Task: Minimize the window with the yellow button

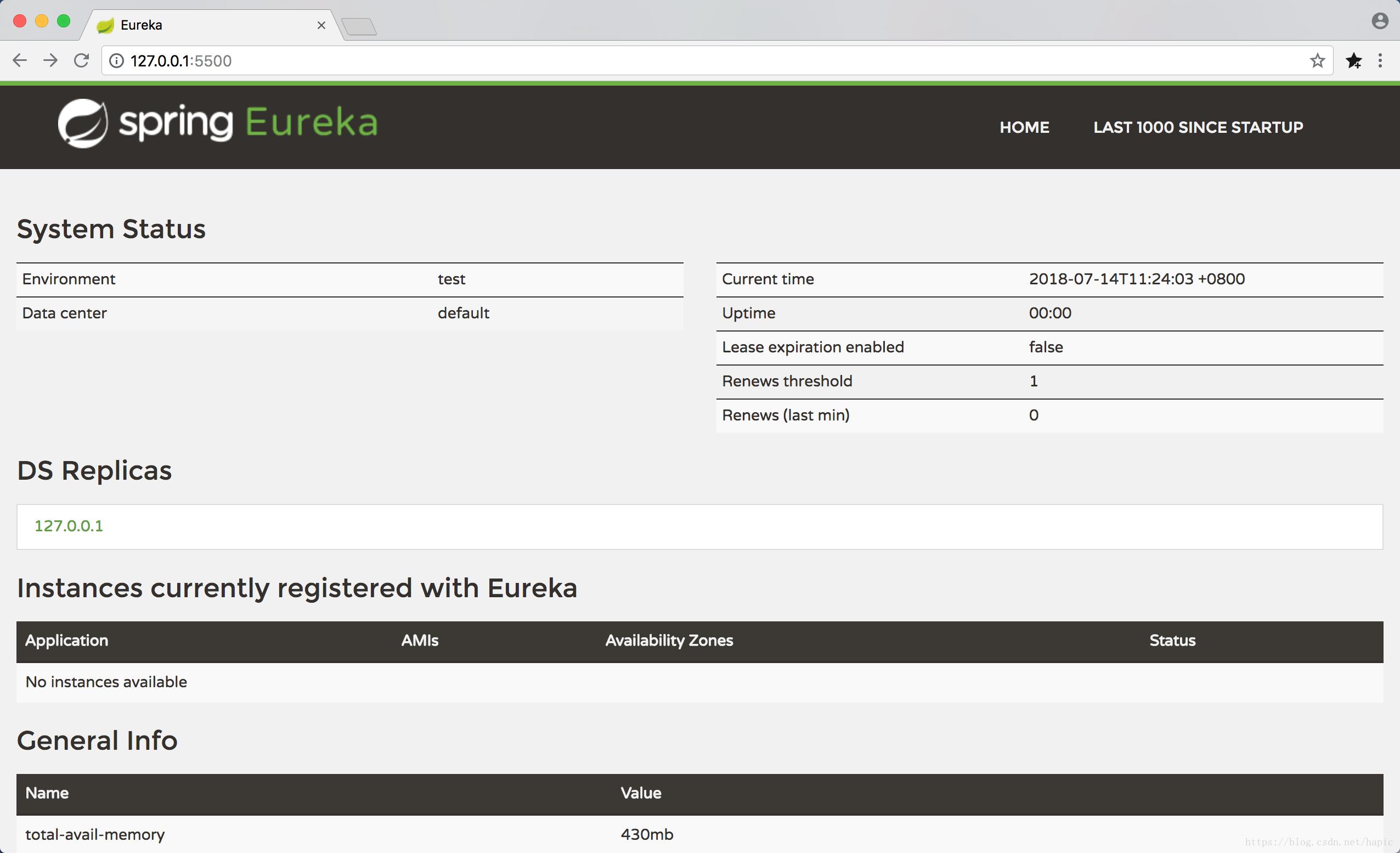Action: coord(42,21)
